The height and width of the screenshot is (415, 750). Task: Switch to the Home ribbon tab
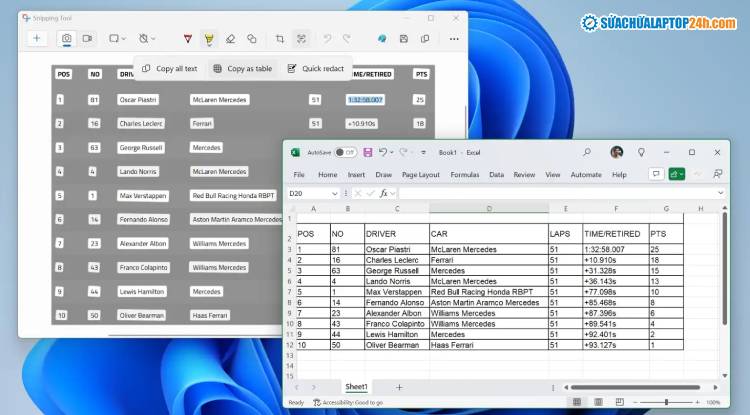point(328,175)
